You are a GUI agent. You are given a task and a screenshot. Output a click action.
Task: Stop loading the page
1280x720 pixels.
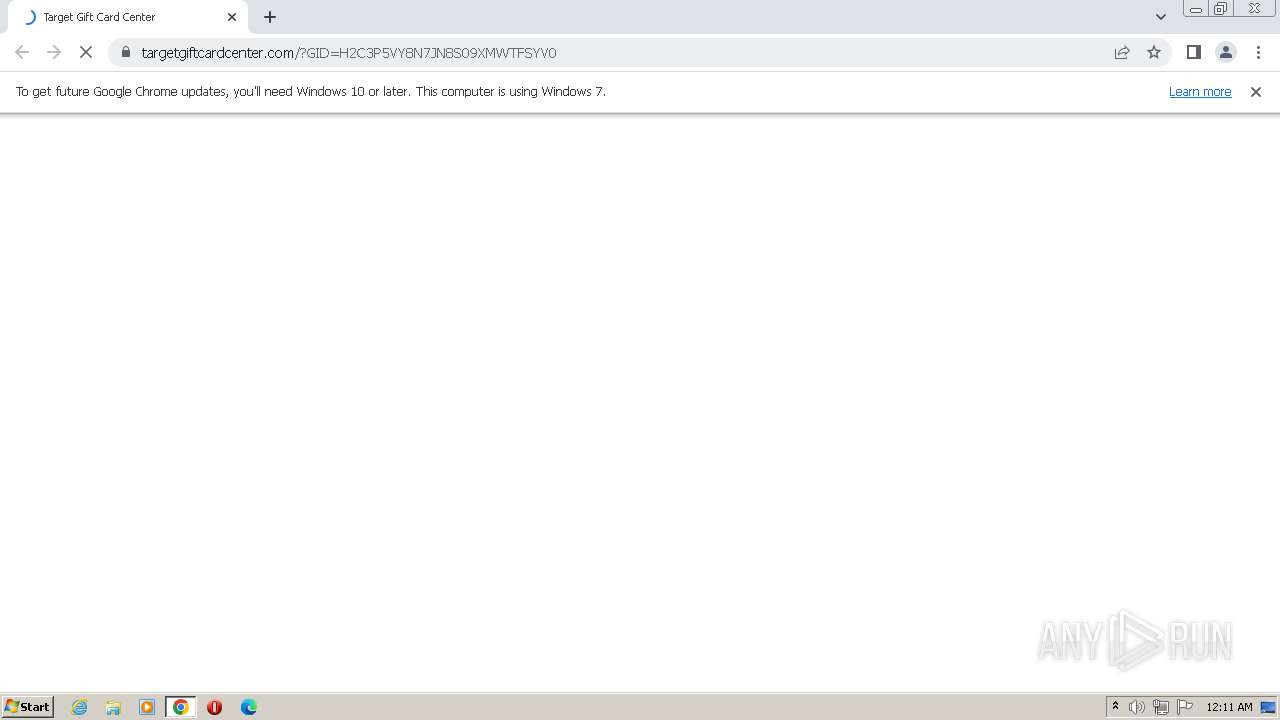tap(86, 52)
